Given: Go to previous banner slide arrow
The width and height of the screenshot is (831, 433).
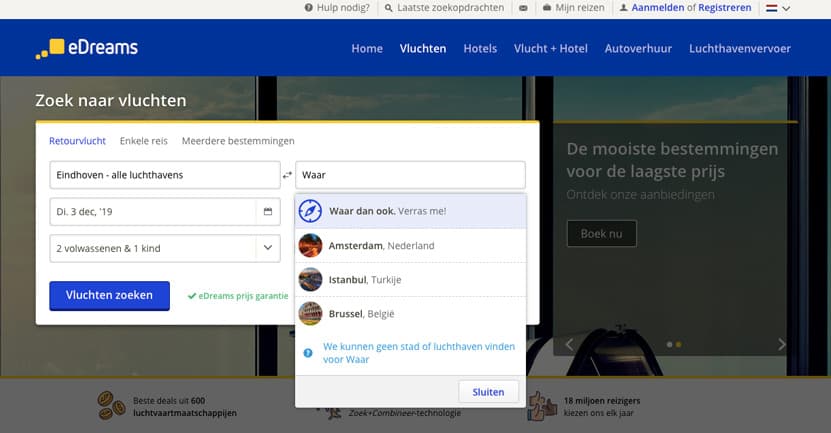Looking at the screenshot, I should 569,344.
